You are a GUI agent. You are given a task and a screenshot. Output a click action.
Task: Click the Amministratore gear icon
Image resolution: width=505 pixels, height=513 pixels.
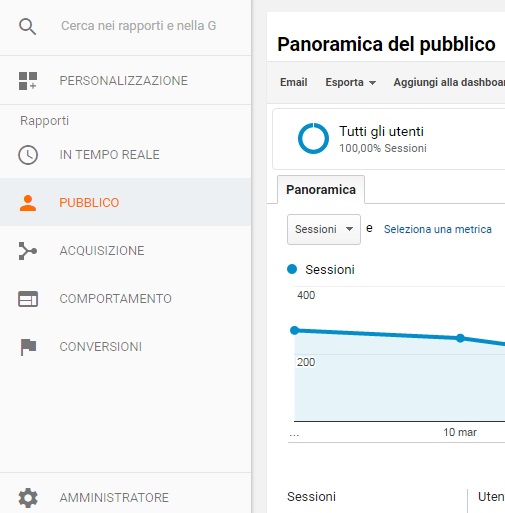[28, 498]
